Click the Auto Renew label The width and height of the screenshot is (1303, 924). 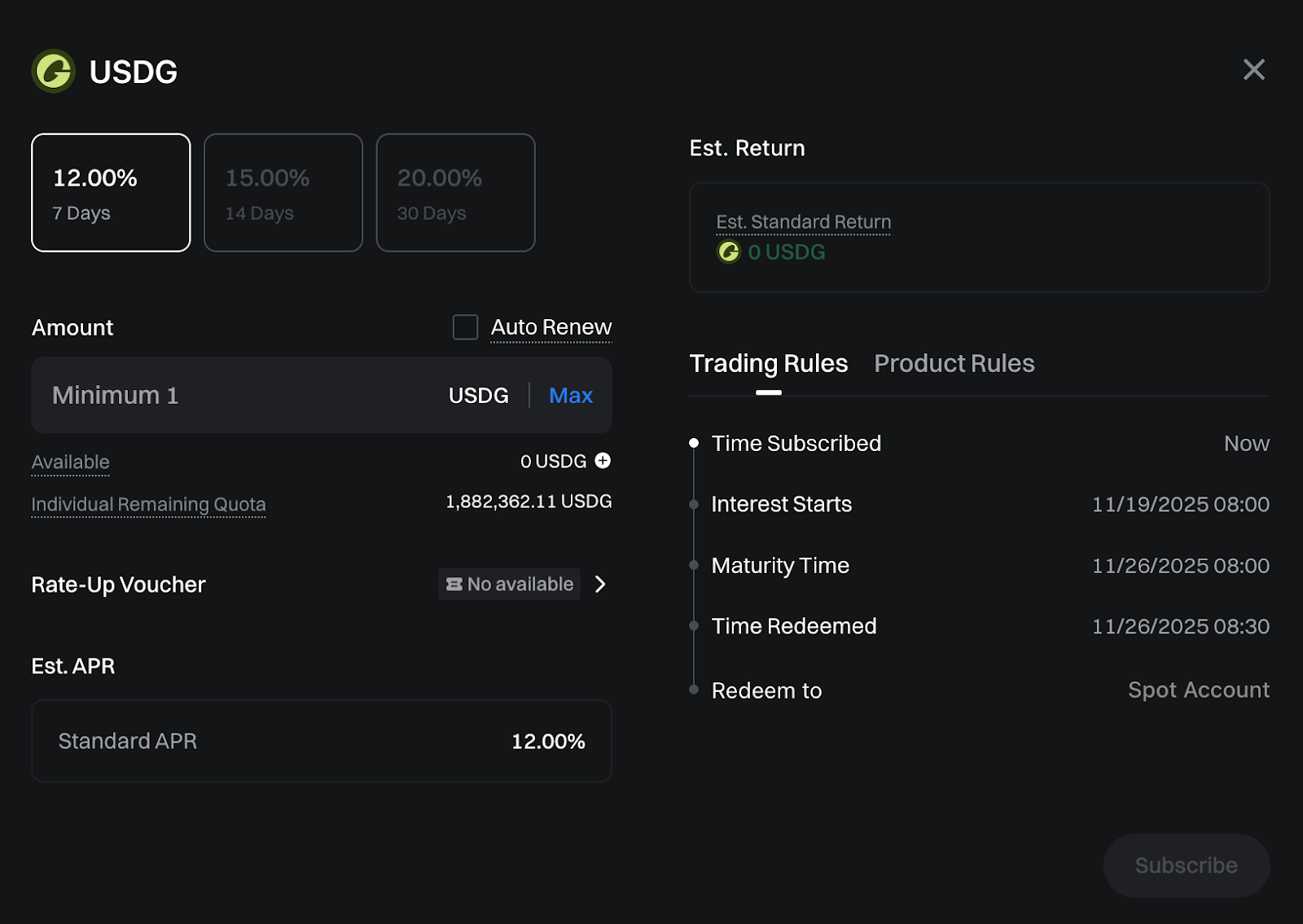click(x=551, y=327)
